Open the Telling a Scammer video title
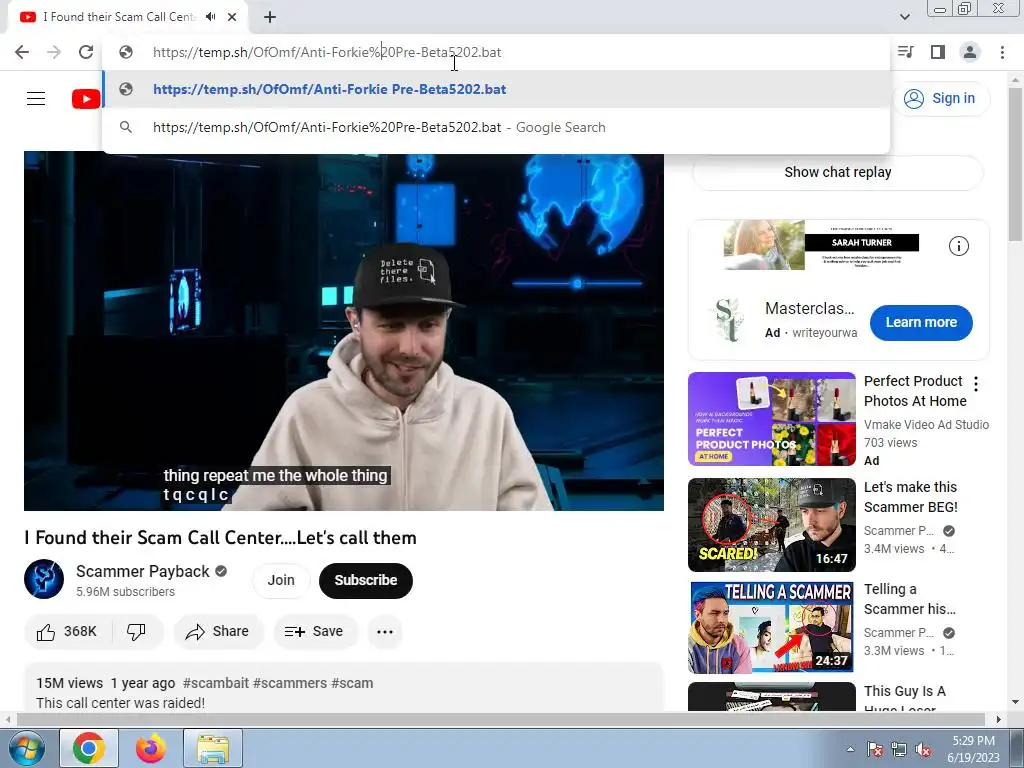Screen dimensions: 1024x768 910,599
